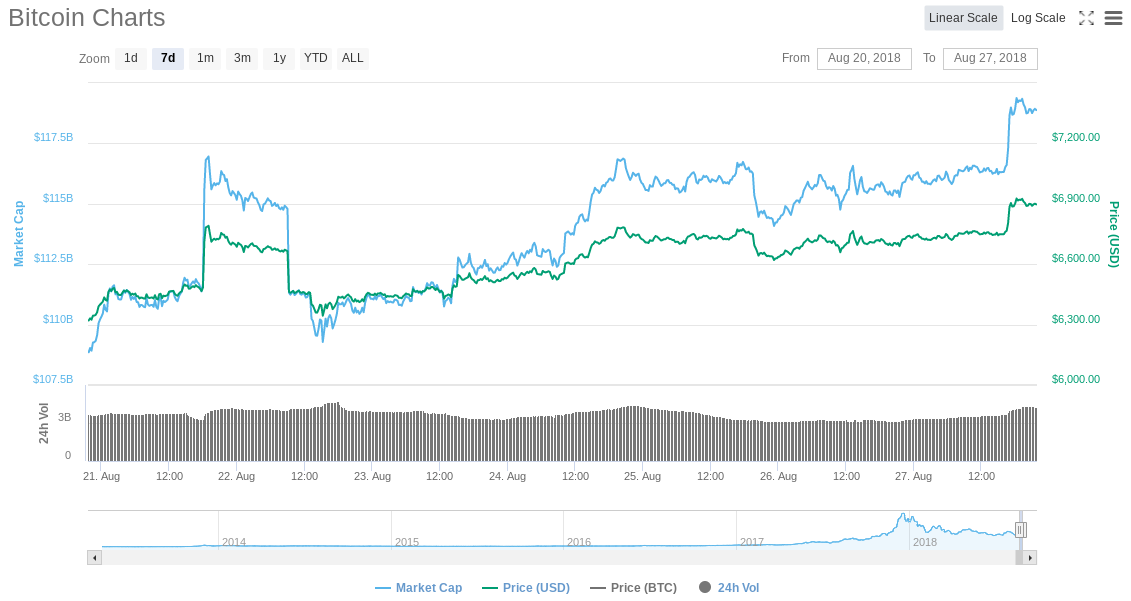
Task: Select the 1y zoom option
Action: (279, 58)
